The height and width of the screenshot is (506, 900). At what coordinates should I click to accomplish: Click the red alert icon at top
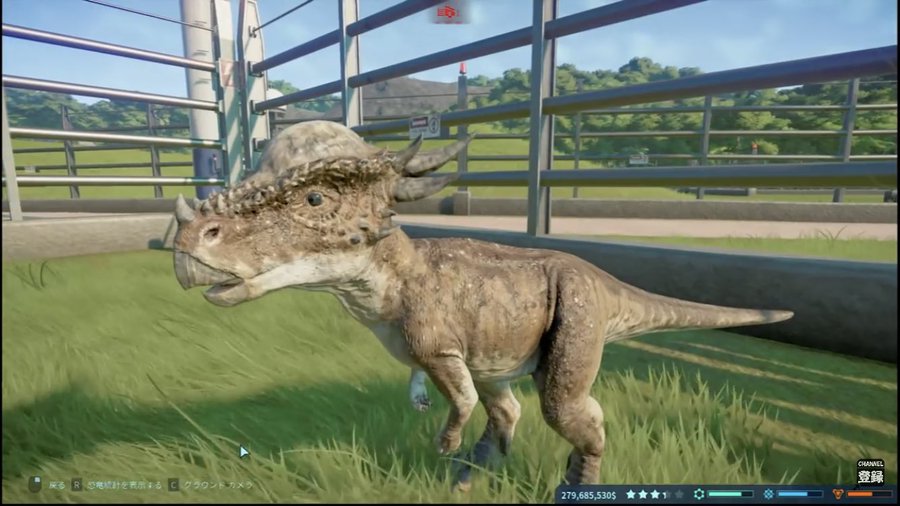(x=448, y=12)
